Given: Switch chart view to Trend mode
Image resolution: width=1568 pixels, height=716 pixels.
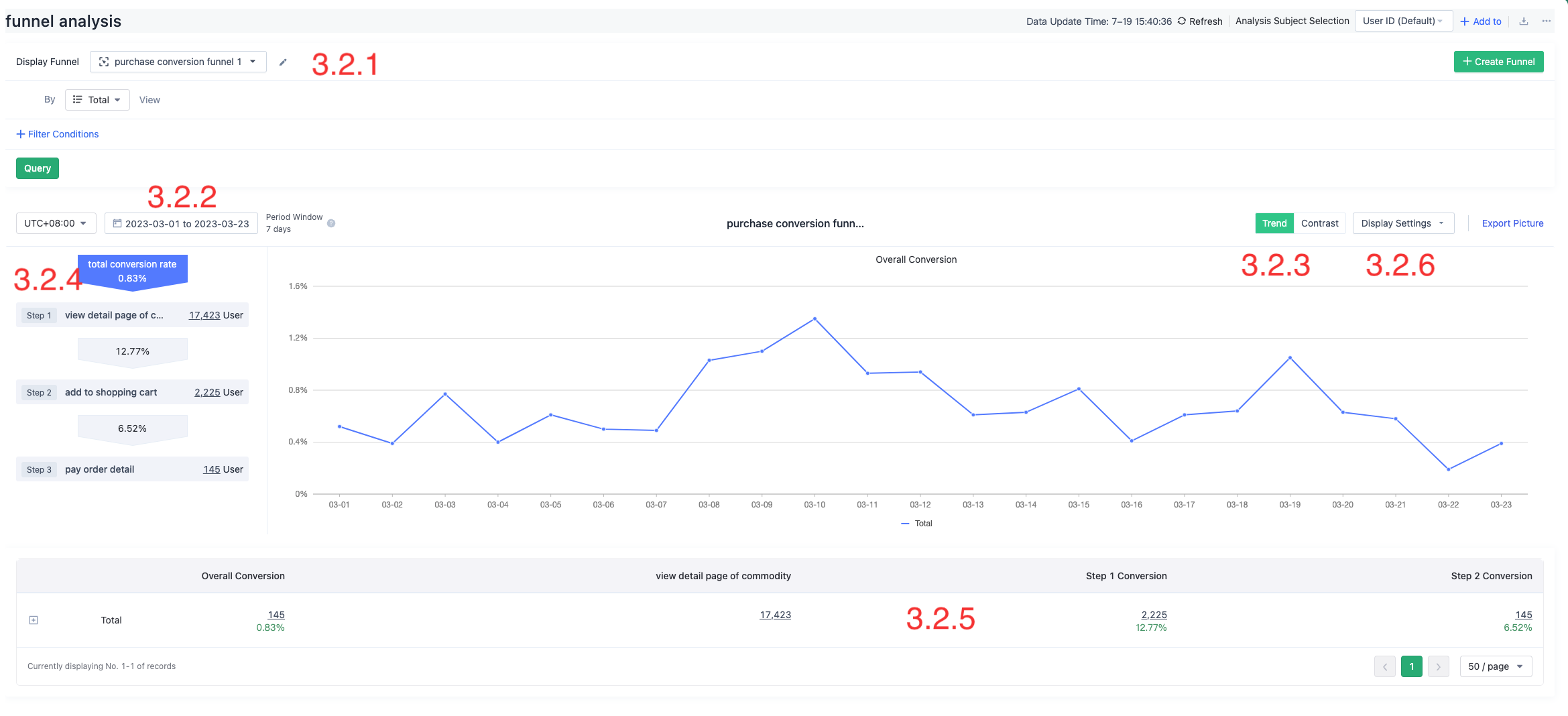Looking at the screenshot, I should tap(1274, 223).
